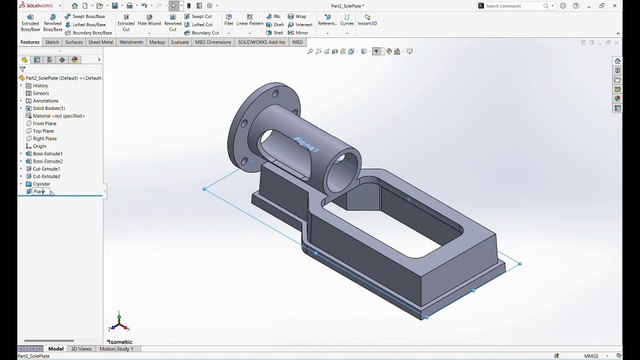640x360 pixels.
Task: Select the Intersect tool
Action: point(300,24)
